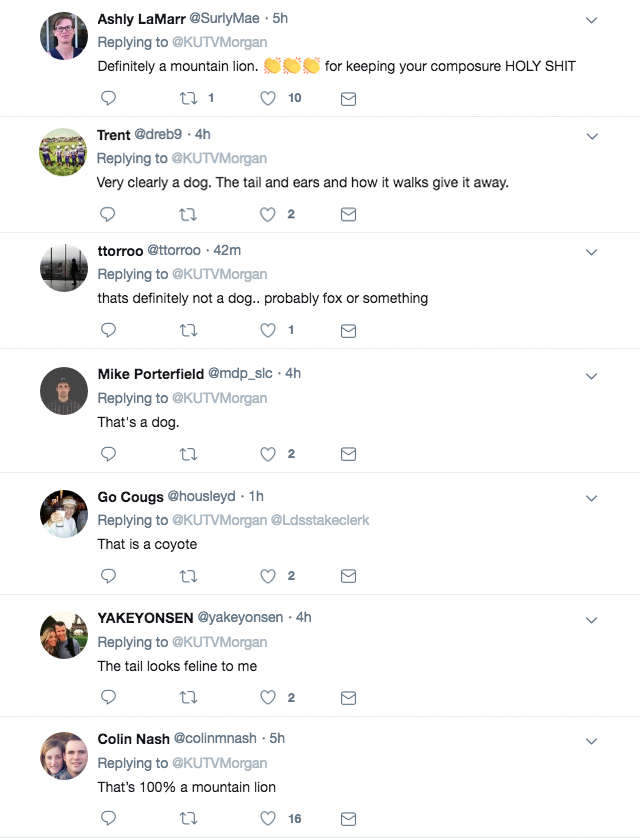The width and height of the screenshot is (640, 838).
Task: Like Go Cougs' coyote tweet
Action: (x=268, y=576)
